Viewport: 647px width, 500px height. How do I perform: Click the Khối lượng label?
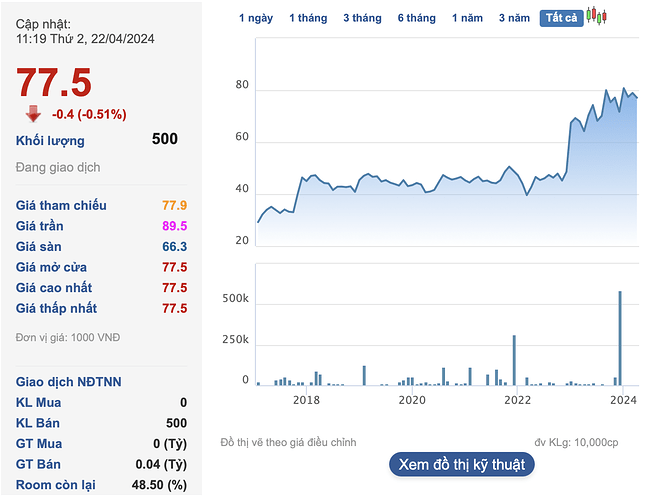coord(50,141)
